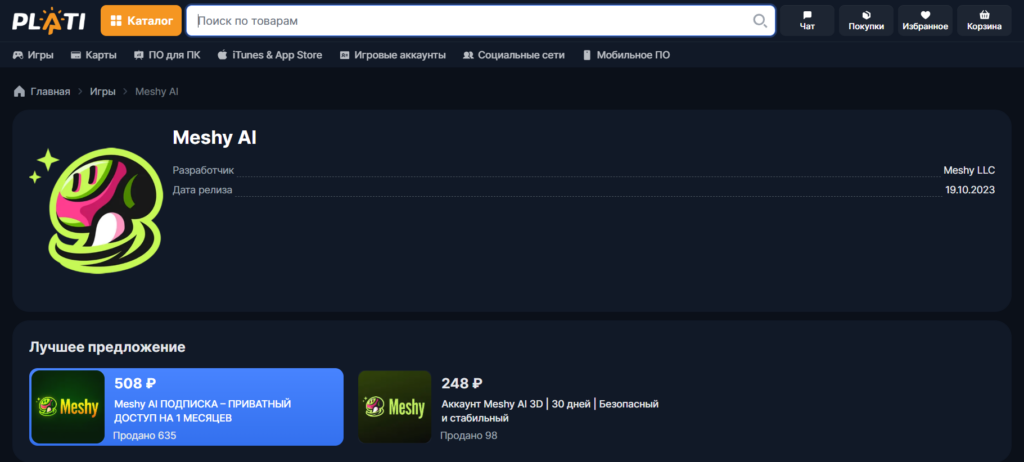The height and width of the screenshot is (462, 1024).
Task: Go to Главная in breadcrumbs
Action: click(50, 91)
